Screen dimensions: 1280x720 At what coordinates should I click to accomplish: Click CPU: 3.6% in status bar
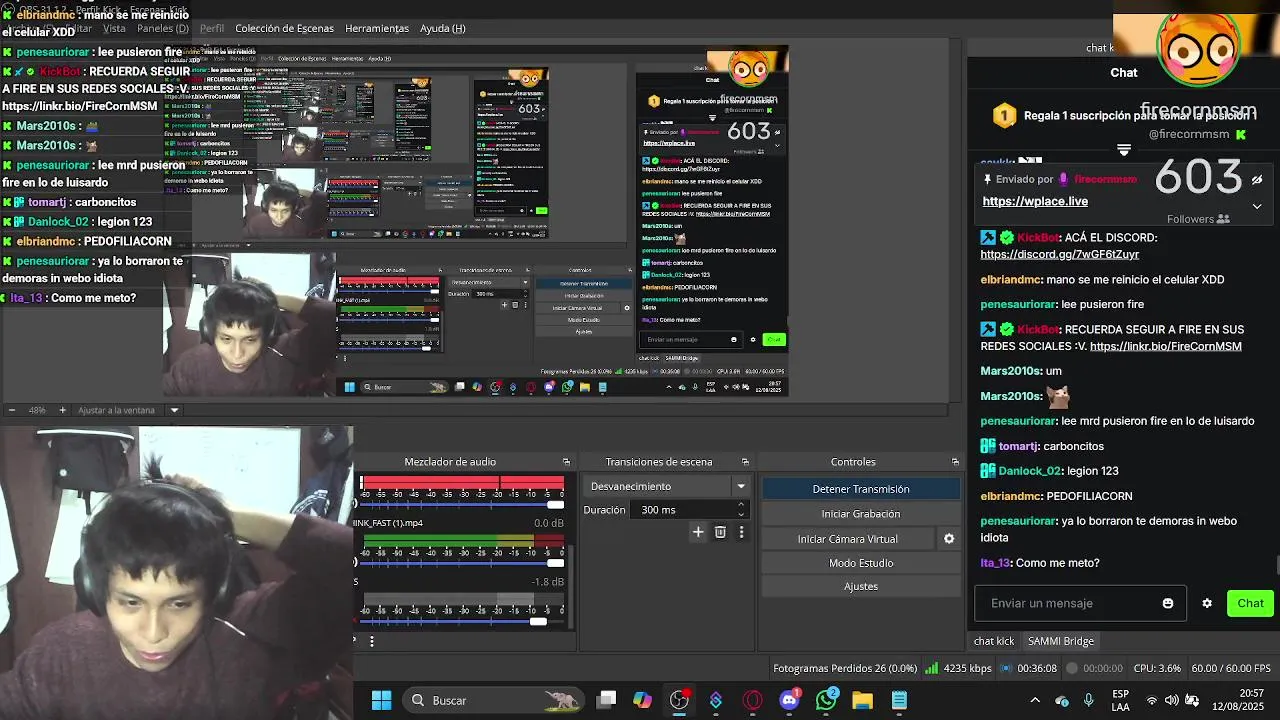tap(1157, 668)
